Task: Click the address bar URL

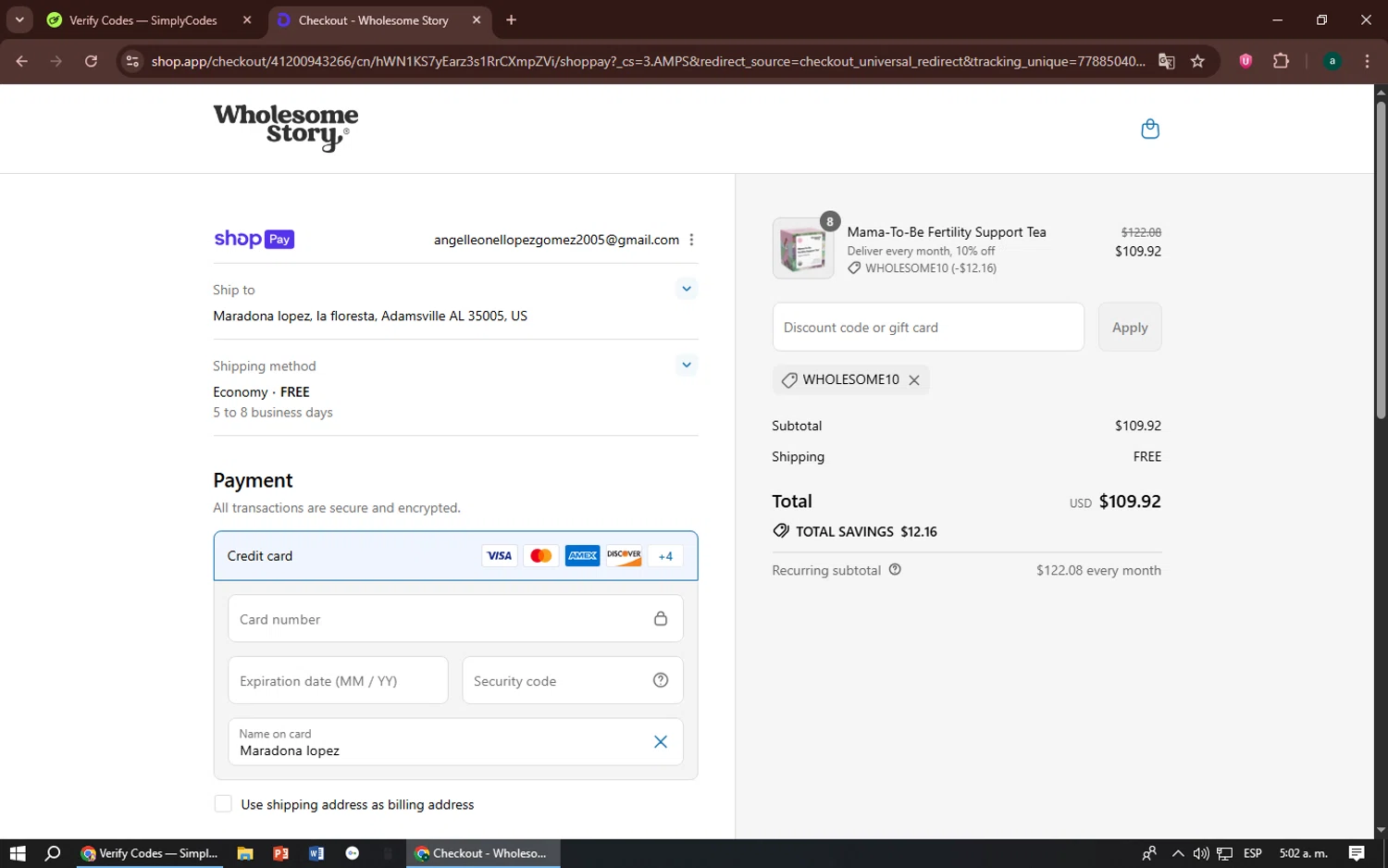Action: [648, 61]
